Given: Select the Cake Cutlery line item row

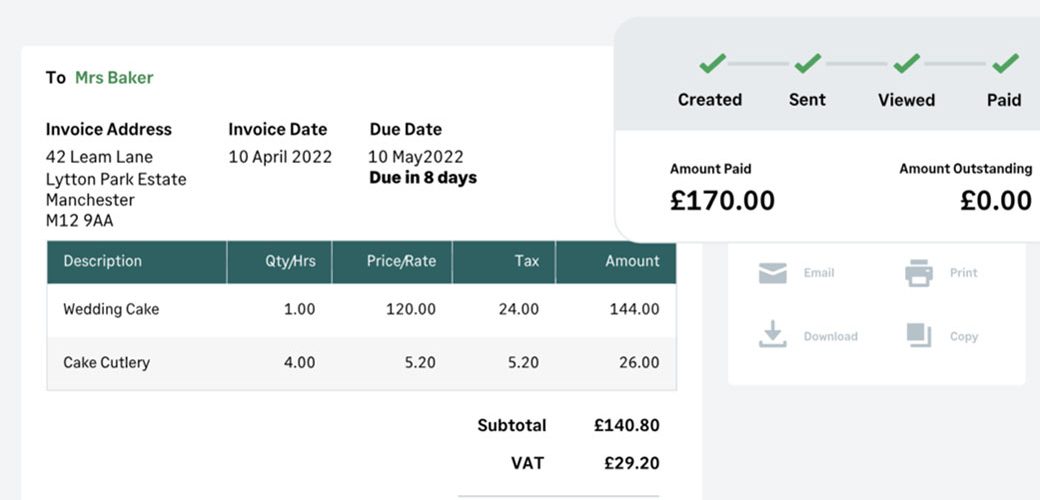Looking at the screenshot, I should [x=361, y=363].
